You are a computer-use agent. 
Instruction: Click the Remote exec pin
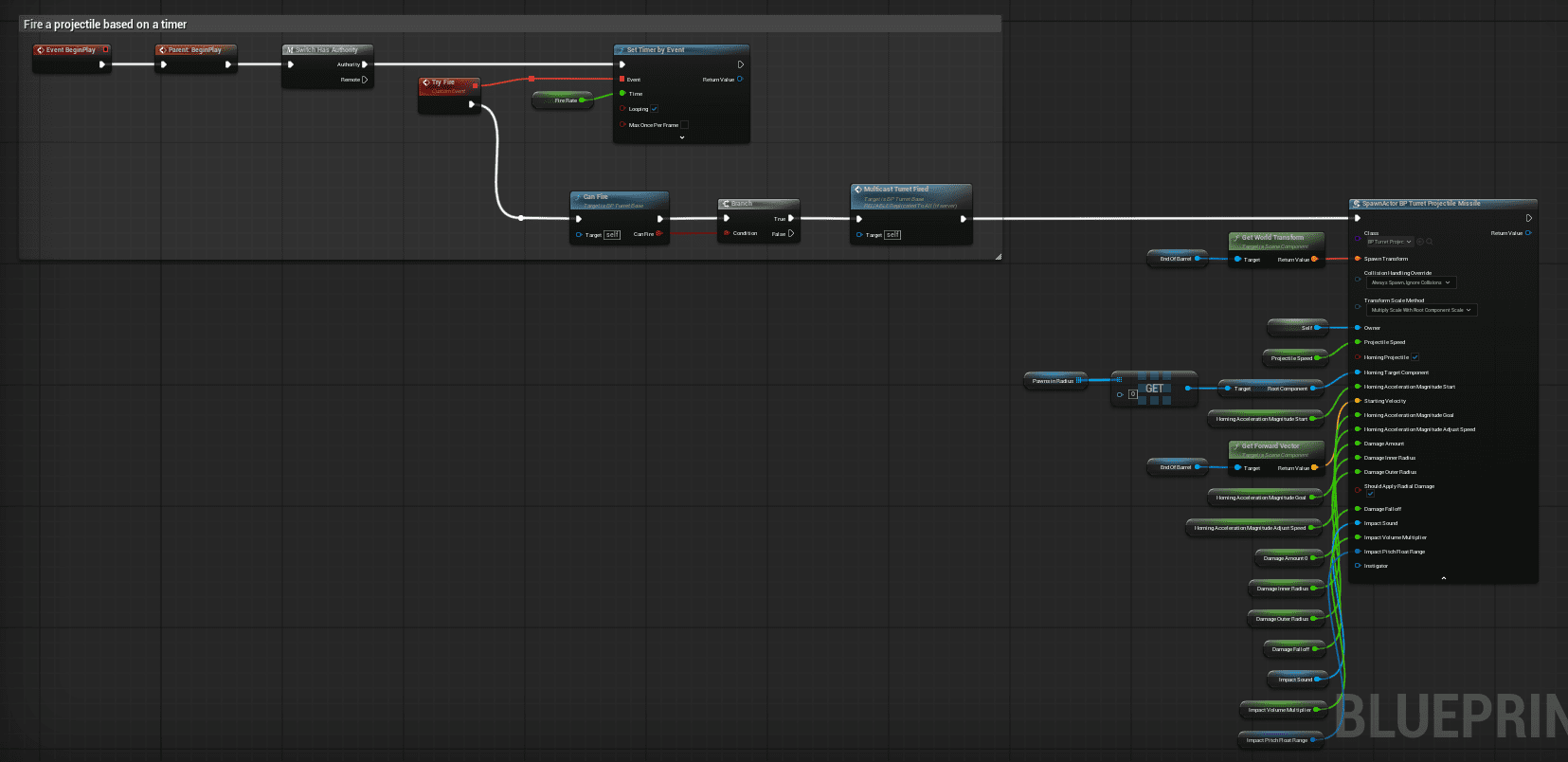365,80
